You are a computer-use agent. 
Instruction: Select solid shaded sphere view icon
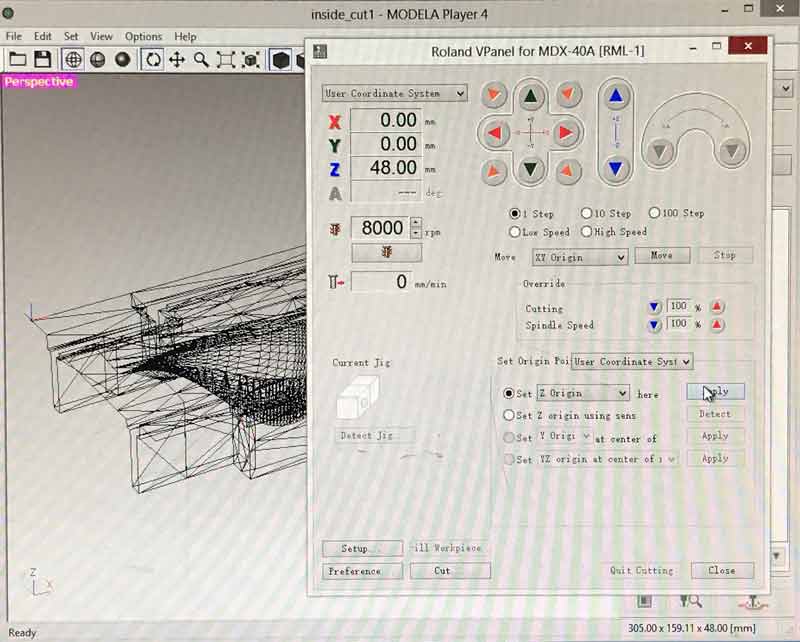[x=122, y=60]
